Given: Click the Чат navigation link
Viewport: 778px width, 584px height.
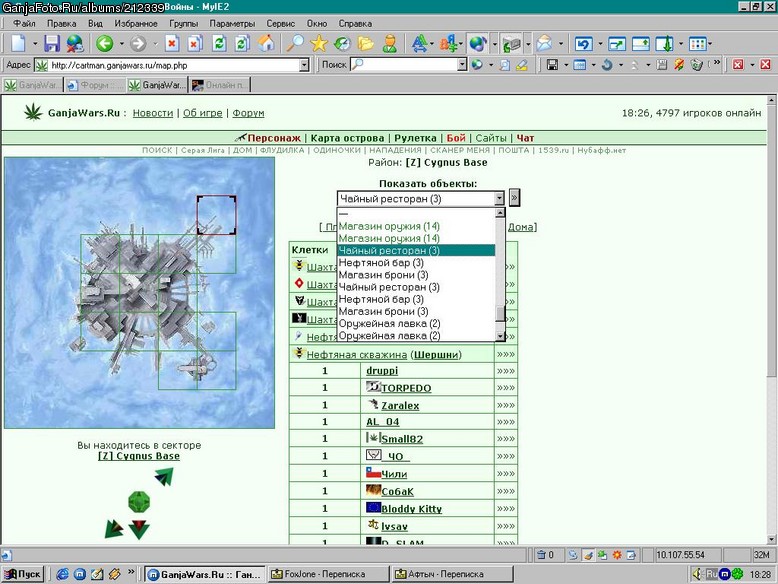Looking at the screenshot, I should (525, 138).
